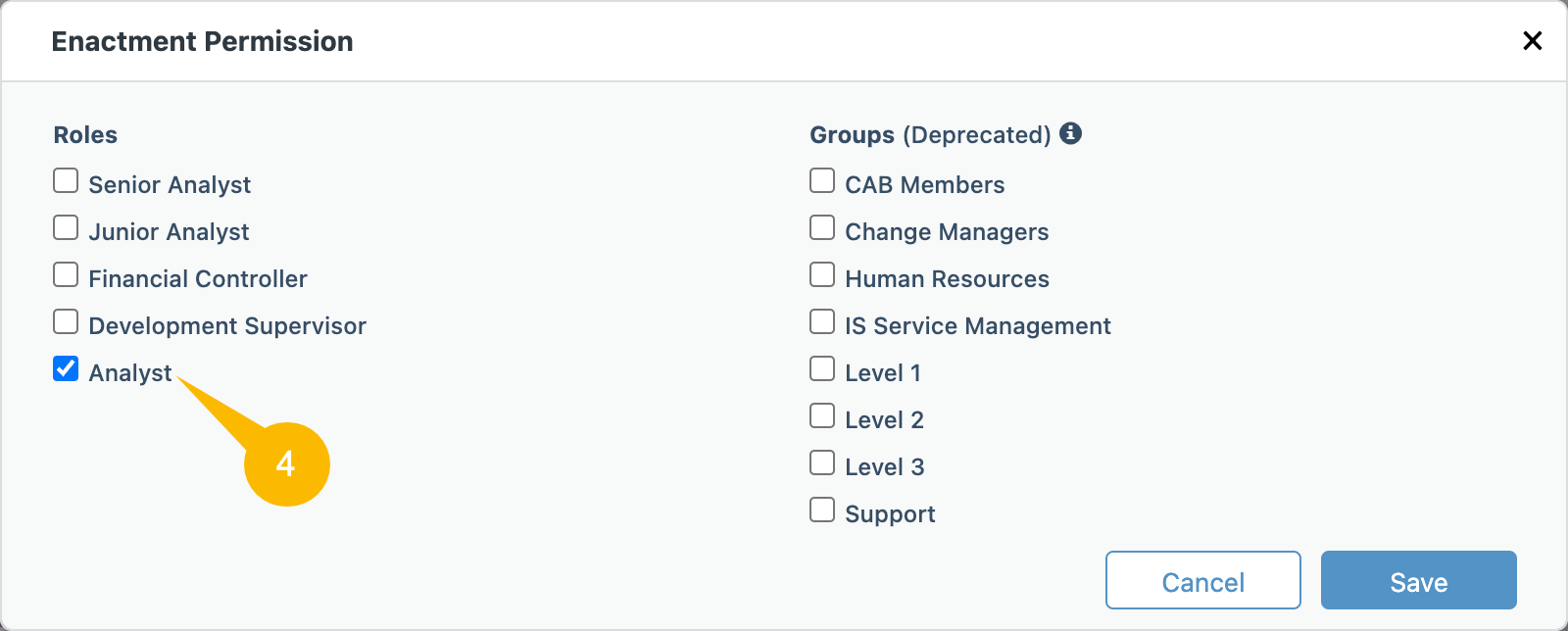
Task: Toggle the Level 2 group checkbox
Action: [822, 416]
